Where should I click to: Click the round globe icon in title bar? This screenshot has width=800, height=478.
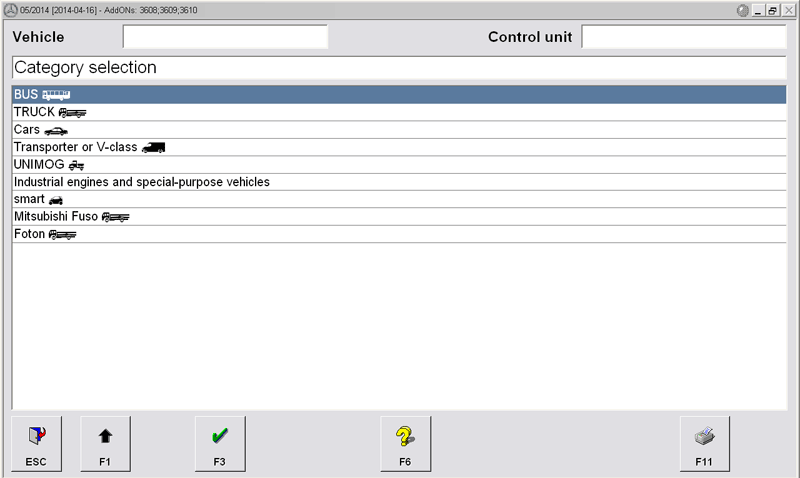pos(743,10)
